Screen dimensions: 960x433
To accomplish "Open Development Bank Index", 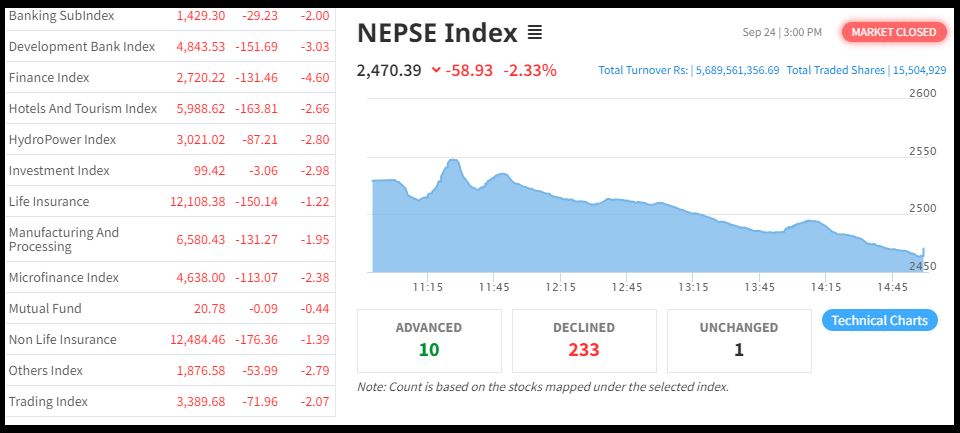I will pos(82,47).
